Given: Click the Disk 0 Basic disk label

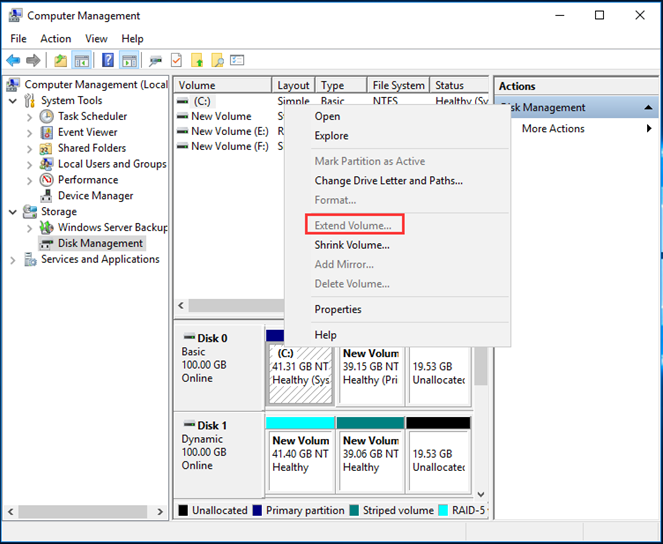Looking at the screenshot, I should click(x=219, y=367).
